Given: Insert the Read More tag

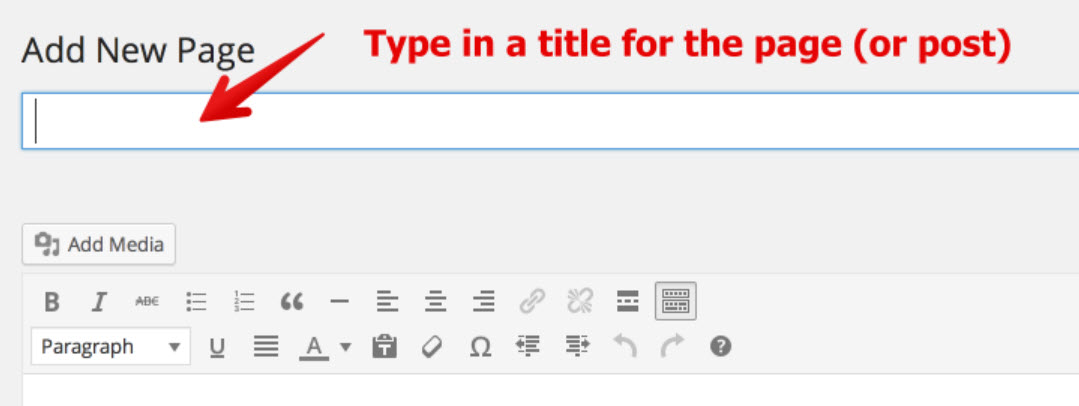Looking at the screenshot, I should (x=628, y=301).
